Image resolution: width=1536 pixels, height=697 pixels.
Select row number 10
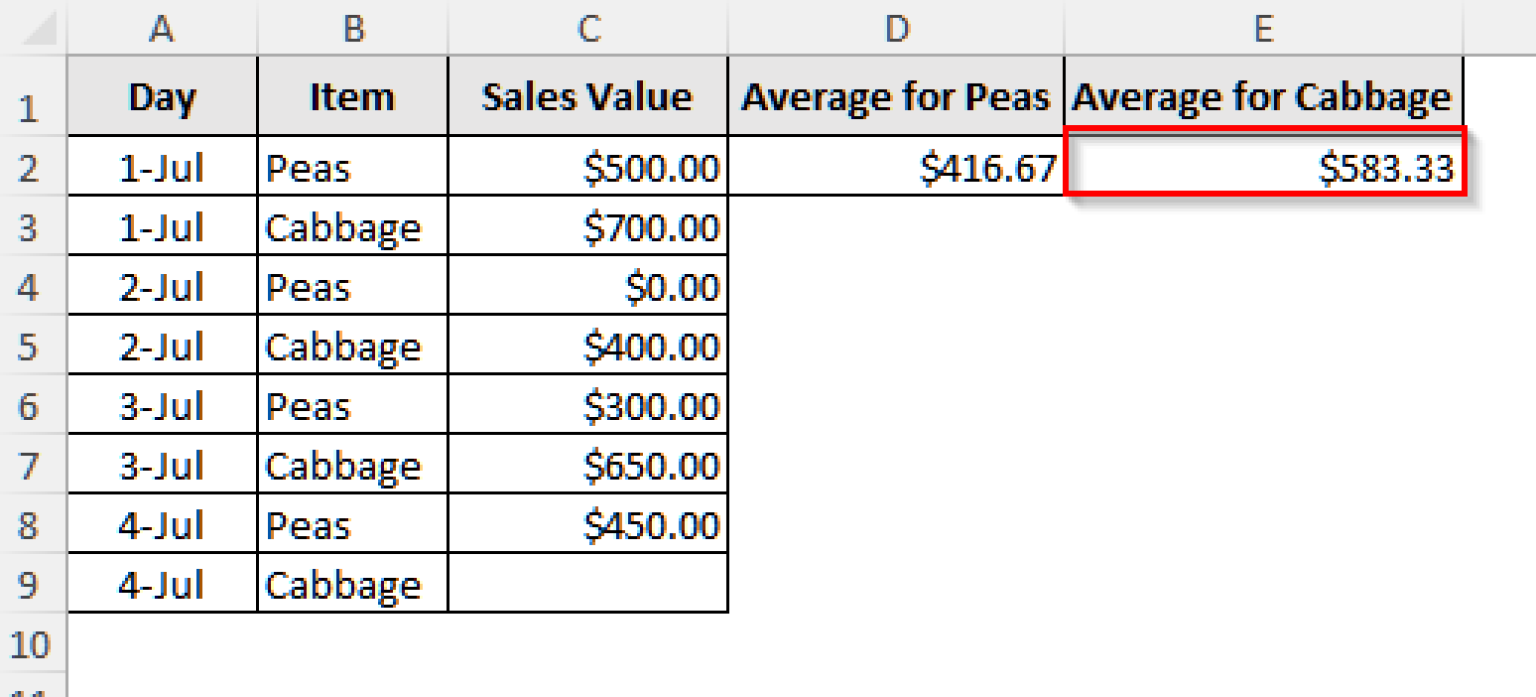click(x=33, y=645)
